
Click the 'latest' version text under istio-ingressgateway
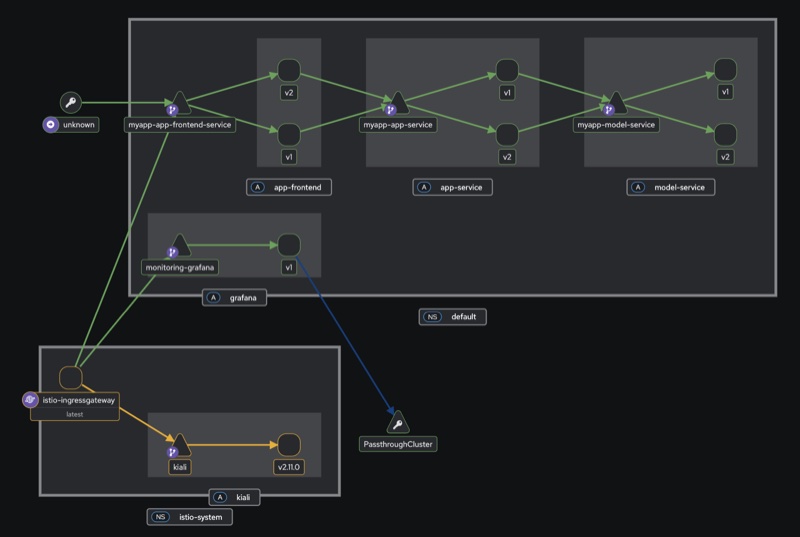coord(74,414)
